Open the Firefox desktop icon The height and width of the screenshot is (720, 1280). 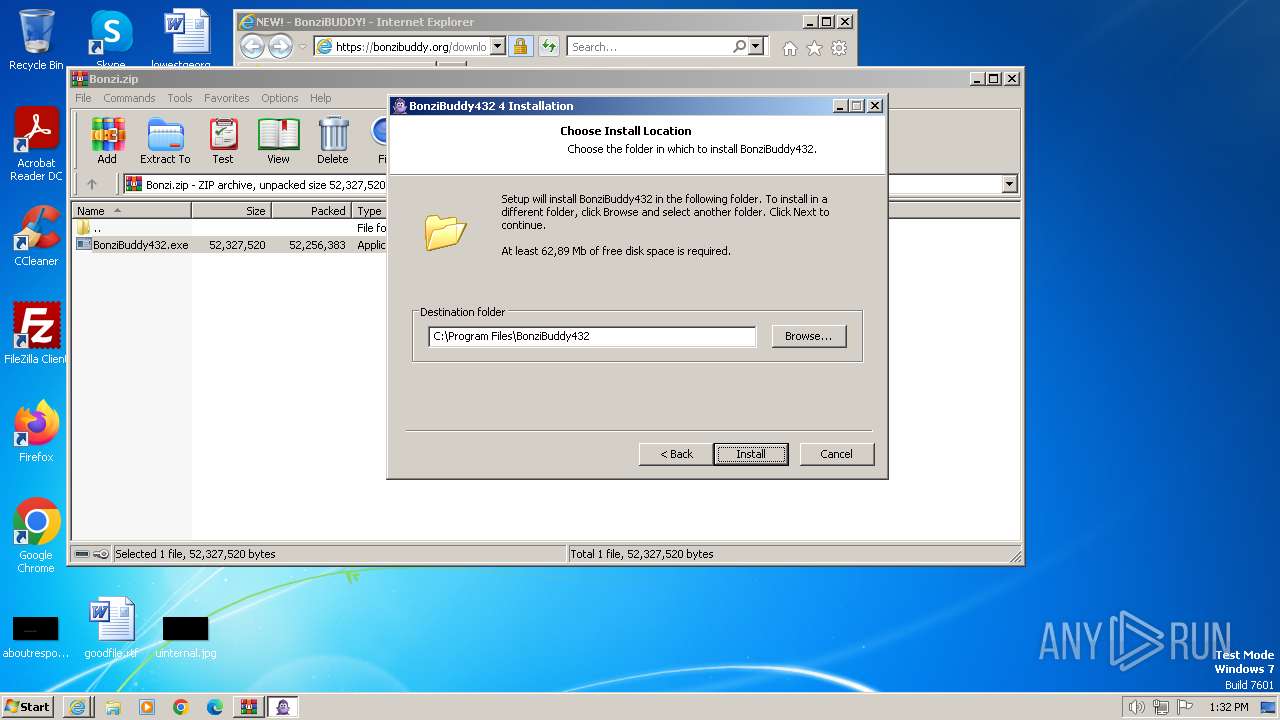[x=36, y=432]
